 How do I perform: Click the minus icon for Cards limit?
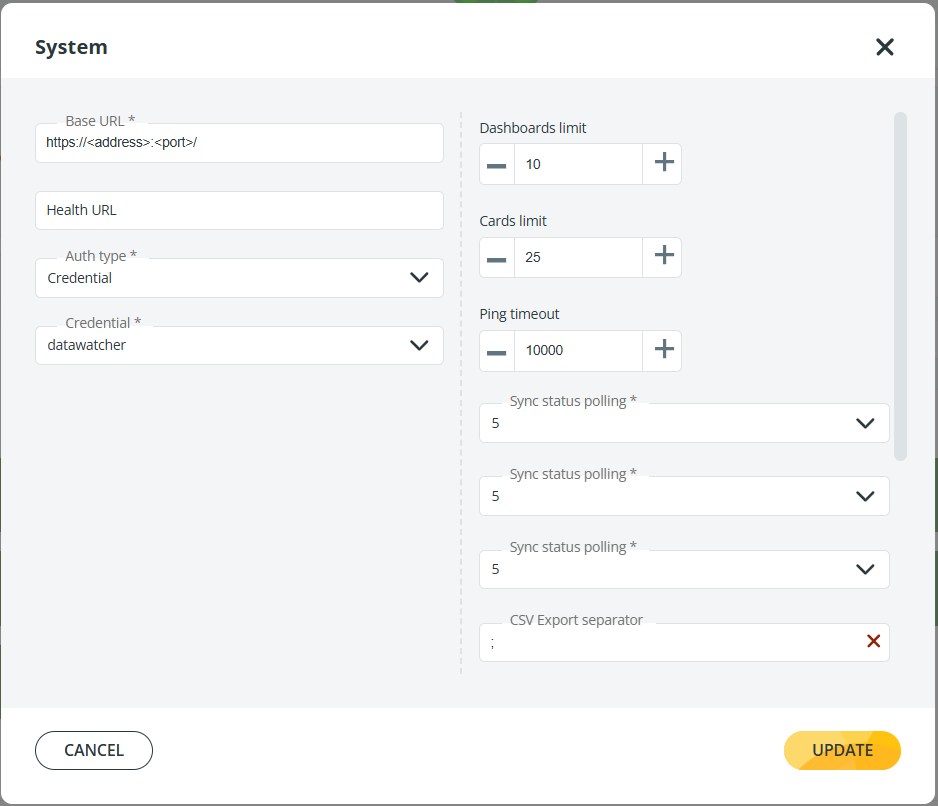497,257
